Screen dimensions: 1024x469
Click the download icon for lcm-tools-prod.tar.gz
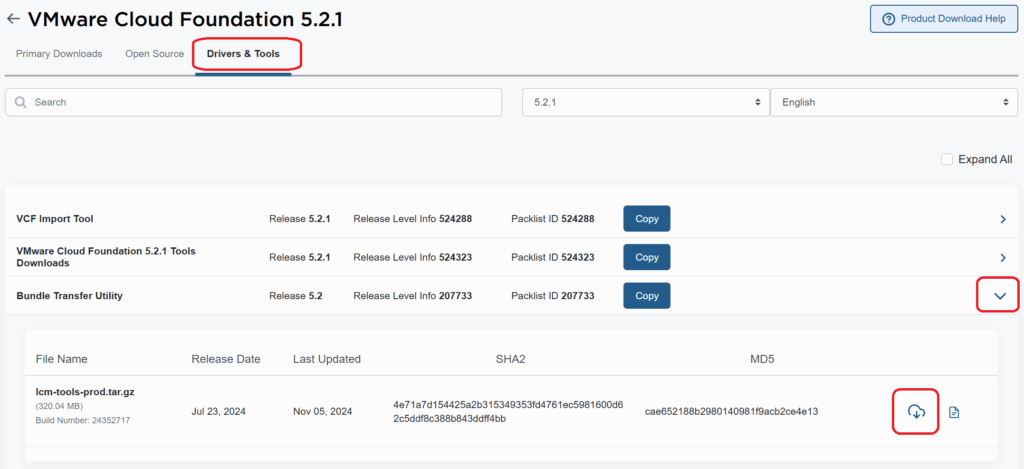pyautogui.click(x=916, y=411)
